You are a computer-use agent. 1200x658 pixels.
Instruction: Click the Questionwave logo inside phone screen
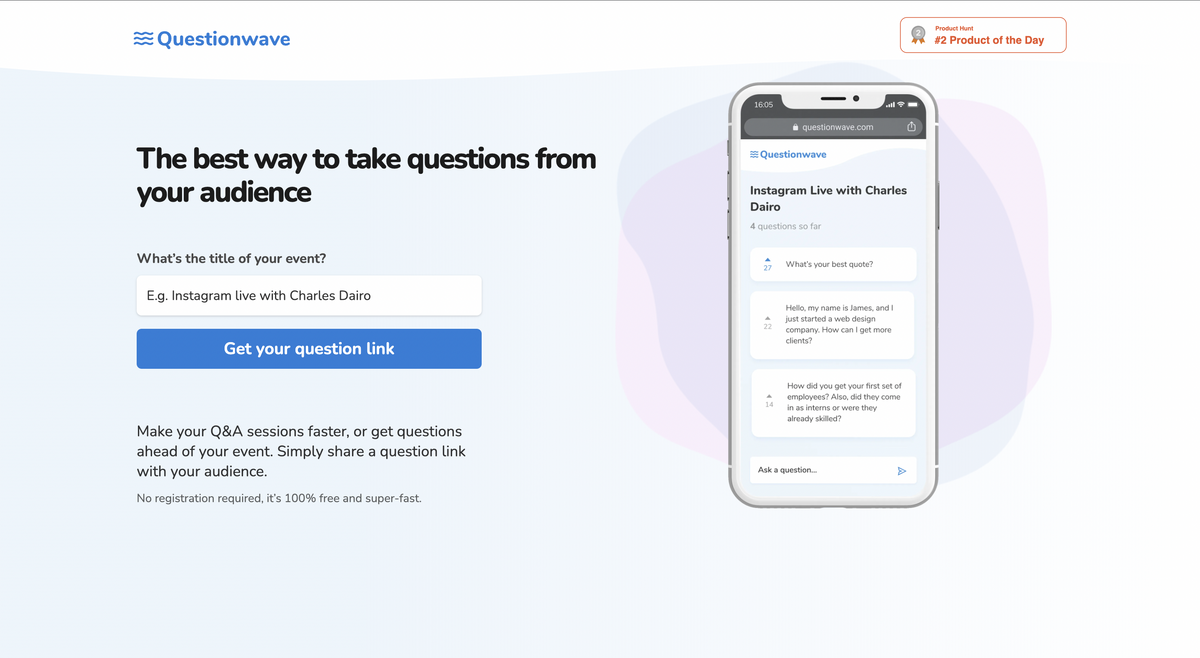click(788, 154)
